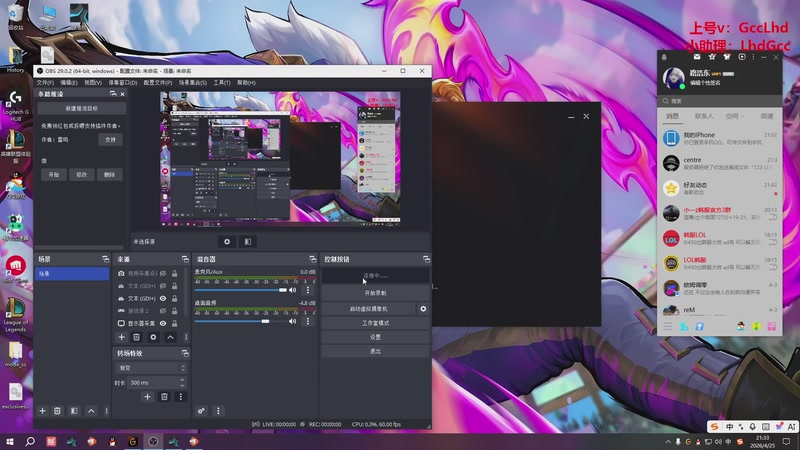This screenshot has width=800, height=450.
Task: Open OBS 工具(T) menu
Action: click(222, 83)
